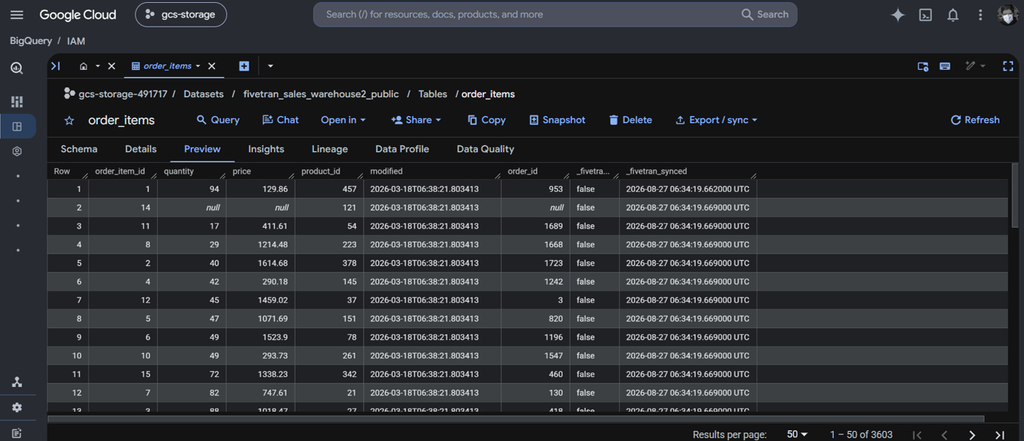The width and height of the screenshot is (1024, 441).
Task: Open the Gemini AI sparkle assistant
Action: coord(898,15)
